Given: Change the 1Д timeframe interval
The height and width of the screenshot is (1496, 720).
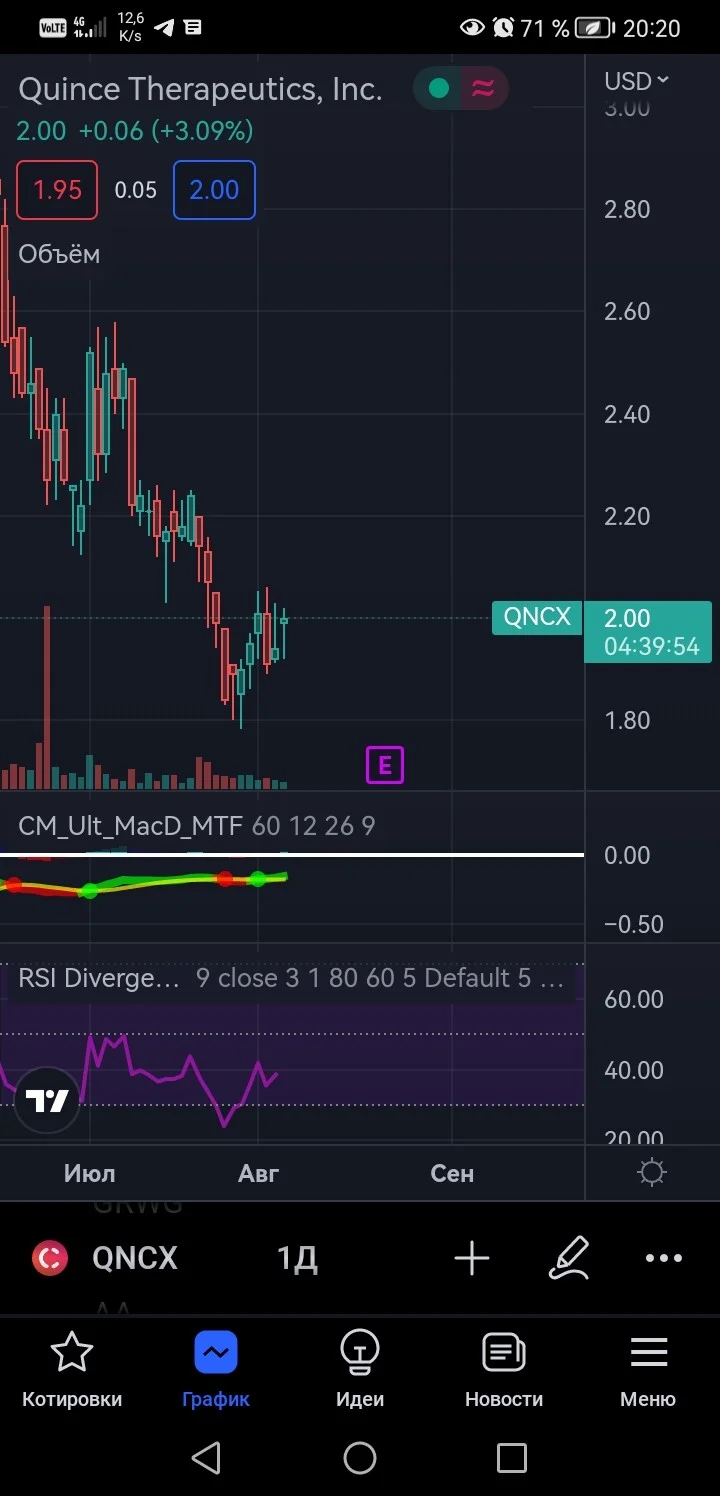Looking at the screenshot, I should pyautogui.click(x=297, y=1258).
